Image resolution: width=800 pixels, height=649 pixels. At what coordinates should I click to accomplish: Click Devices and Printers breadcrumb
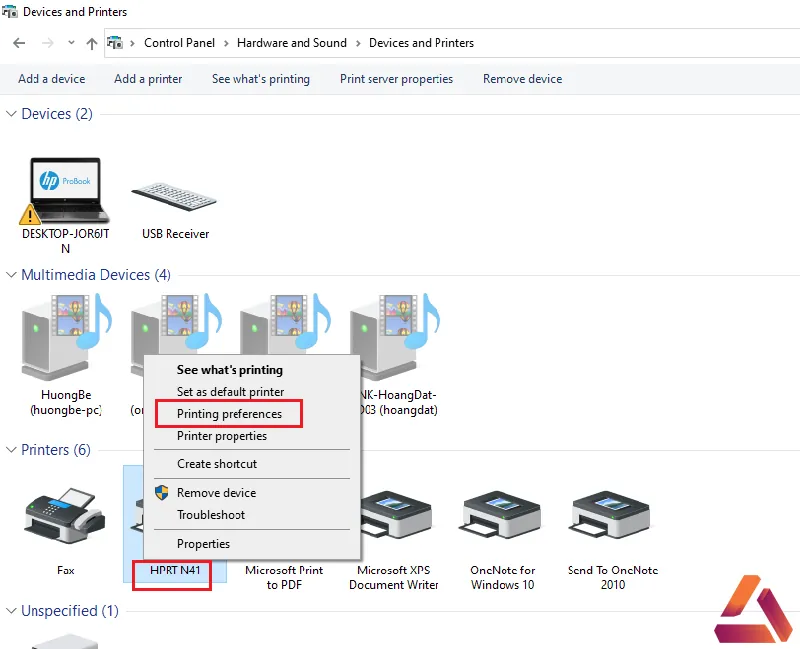[x=421, y=43]
